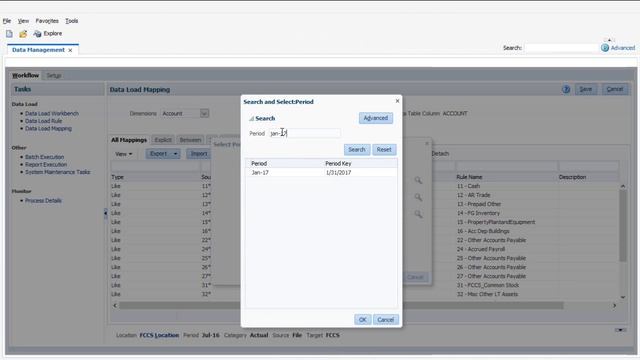640x360 pixels.
Task: Click the first magnifier icon behind dialog
Action: [418, 180]
